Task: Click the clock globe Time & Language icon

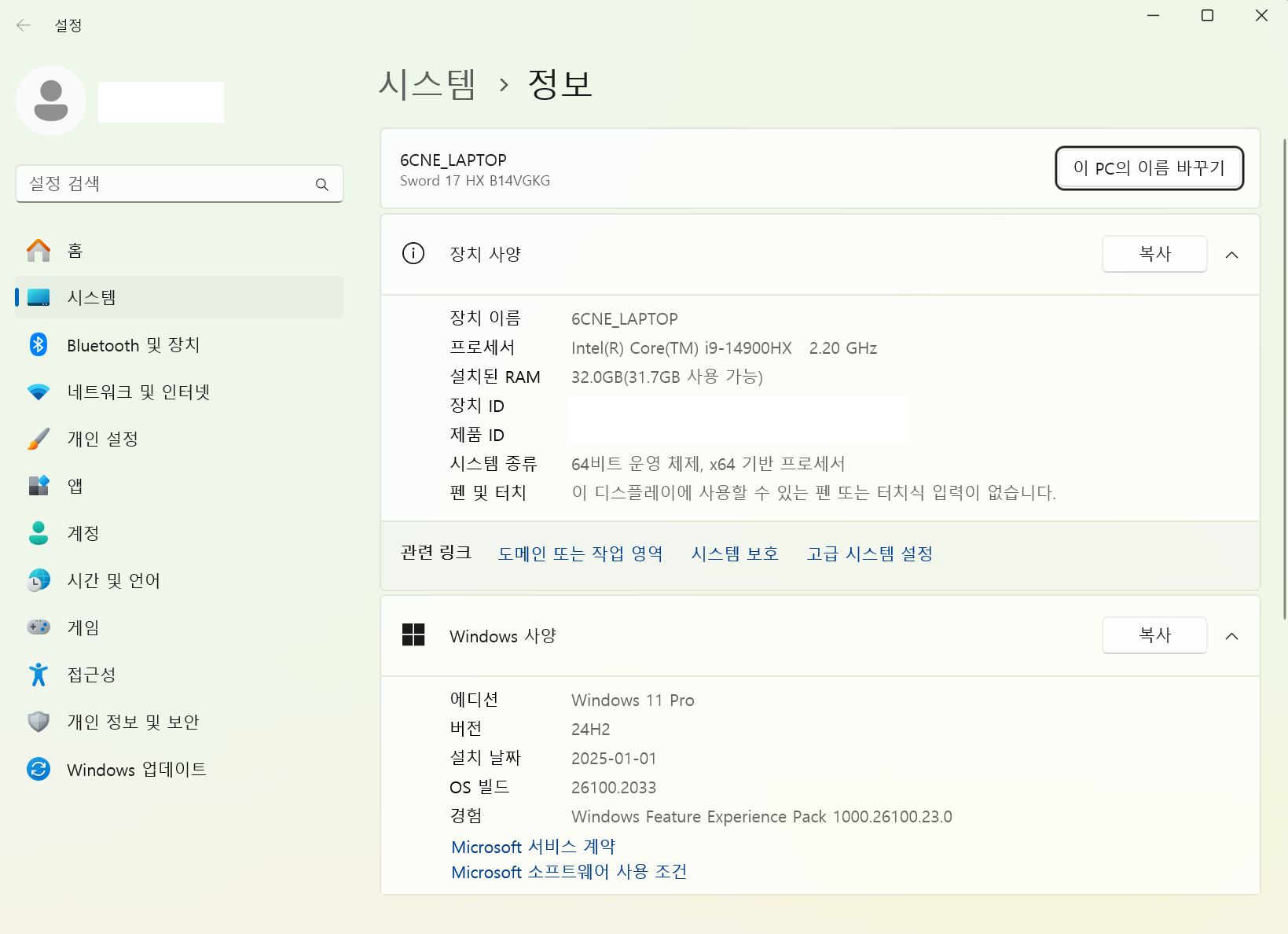Action: coord(39,580)
